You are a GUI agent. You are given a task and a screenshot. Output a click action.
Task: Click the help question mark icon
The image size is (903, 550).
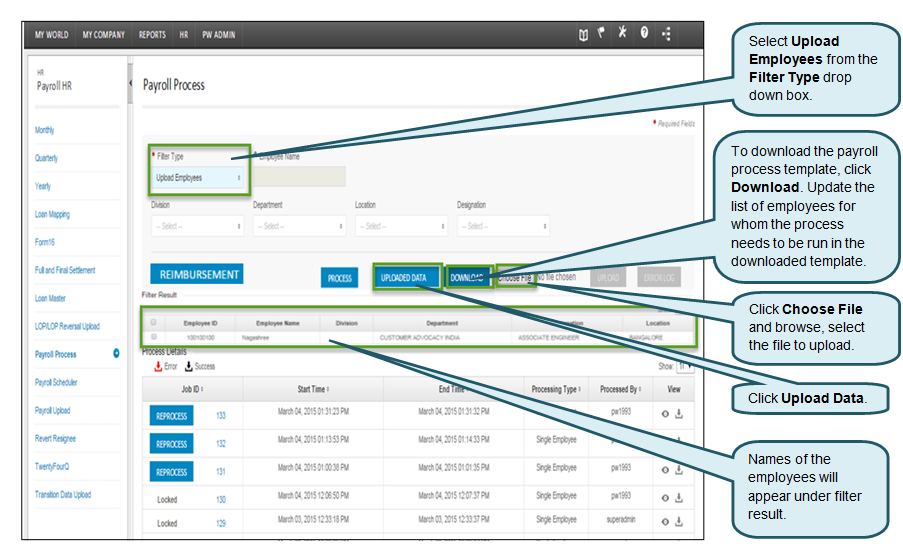tap(644, 34)
